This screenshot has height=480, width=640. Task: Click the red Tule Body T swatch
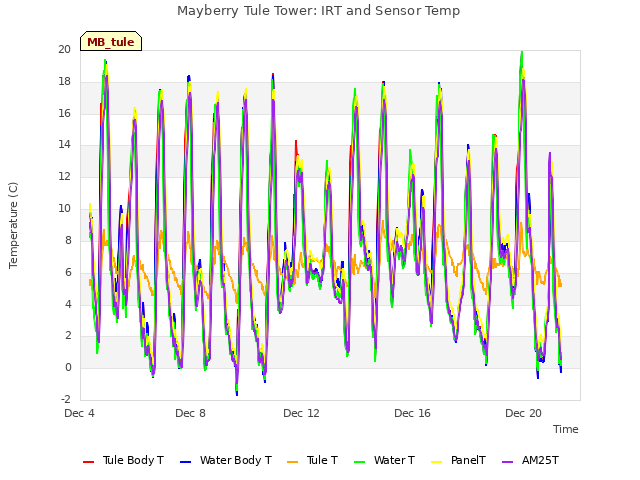89,462
